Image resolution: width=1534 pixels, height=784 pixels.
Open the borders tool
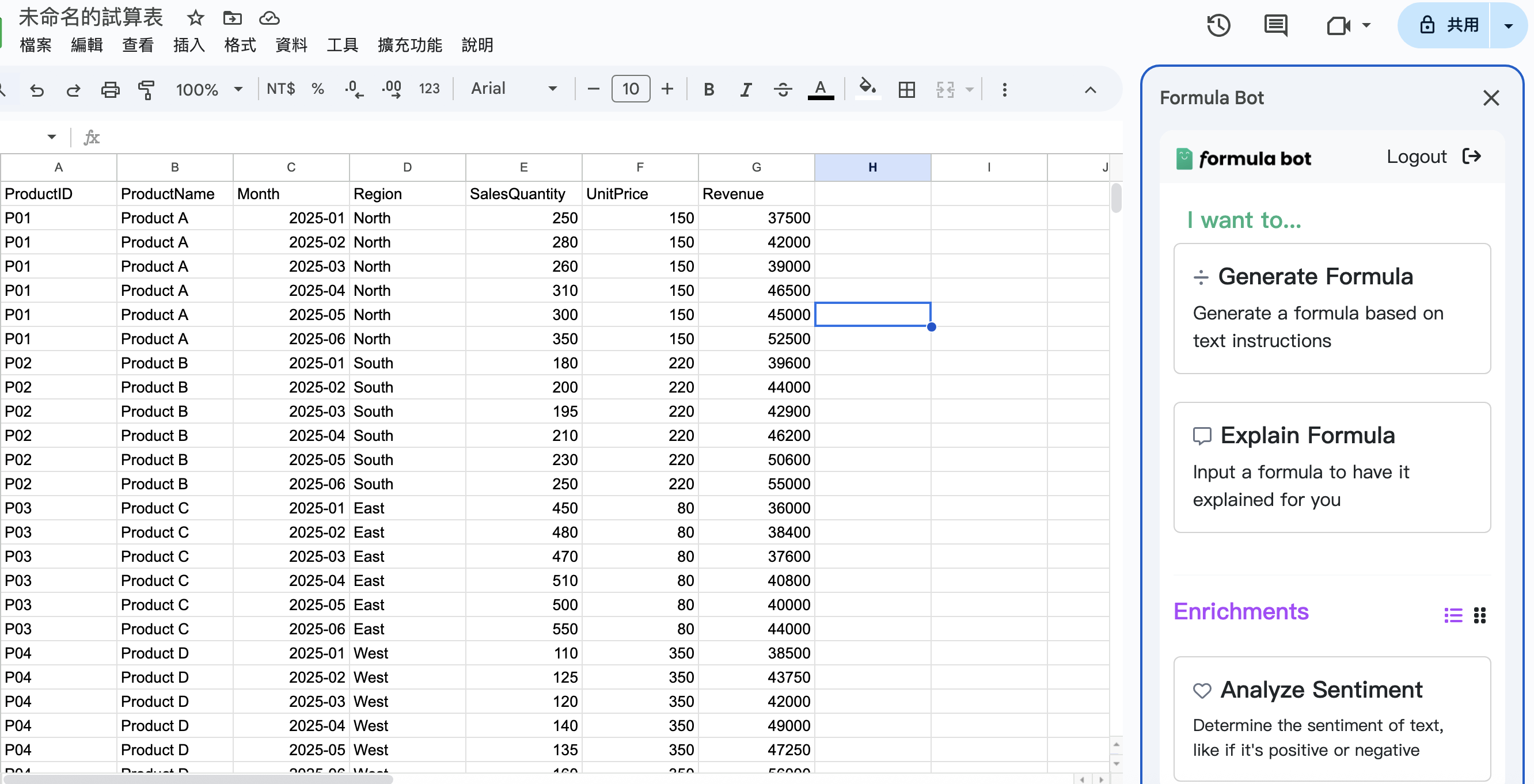point(906,89)
